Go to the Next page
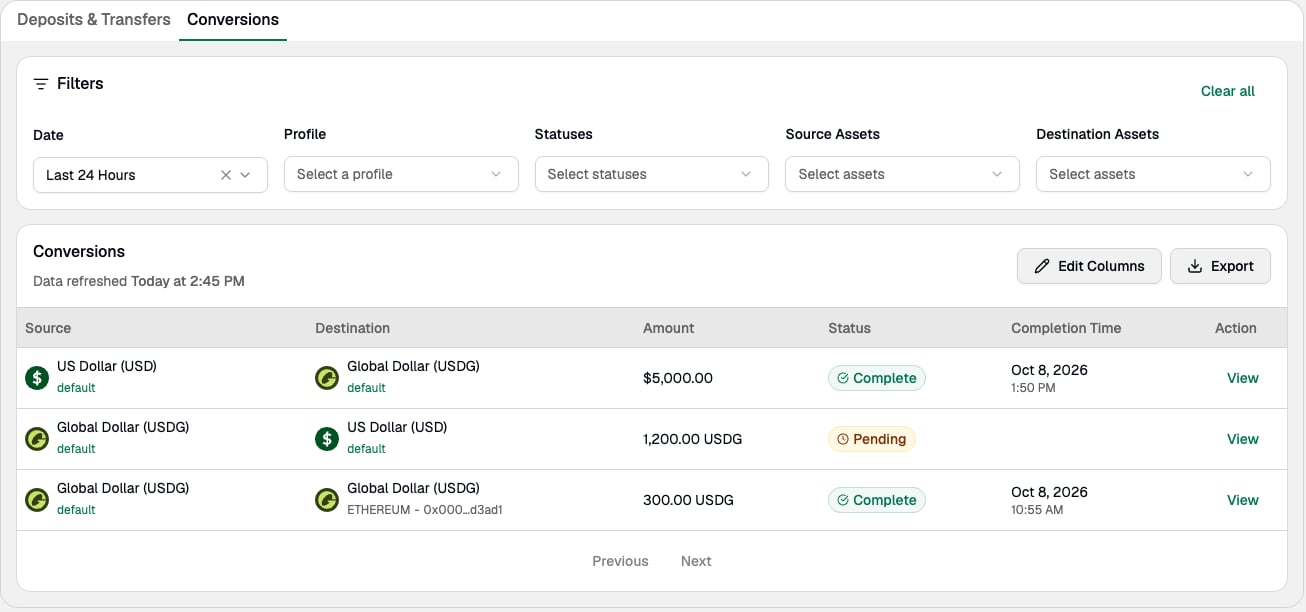This screenshot has height=612, width=1306. (696, 561)
